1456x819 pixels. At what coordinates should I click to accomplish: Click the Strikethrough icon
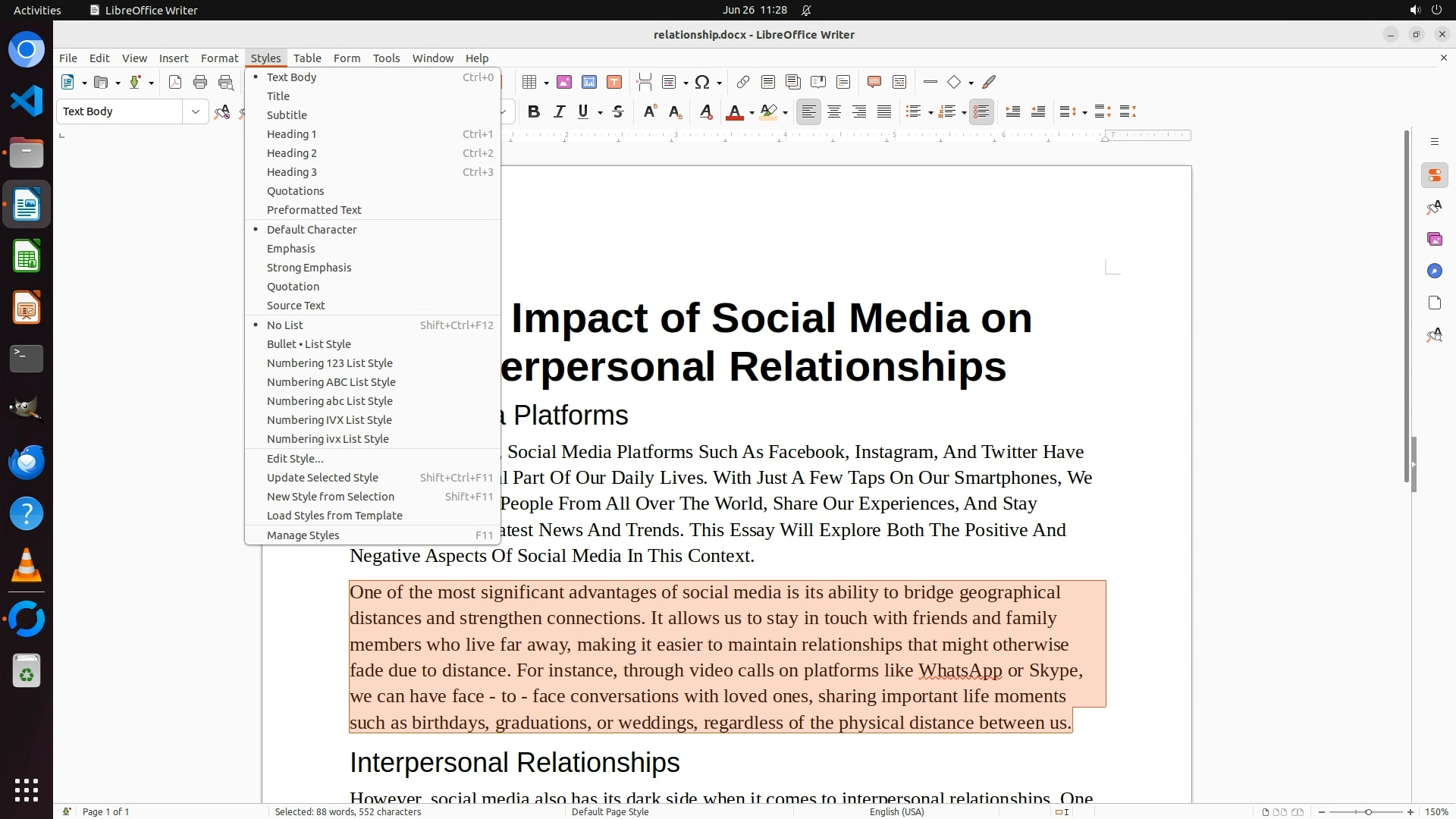coord(618,112)
